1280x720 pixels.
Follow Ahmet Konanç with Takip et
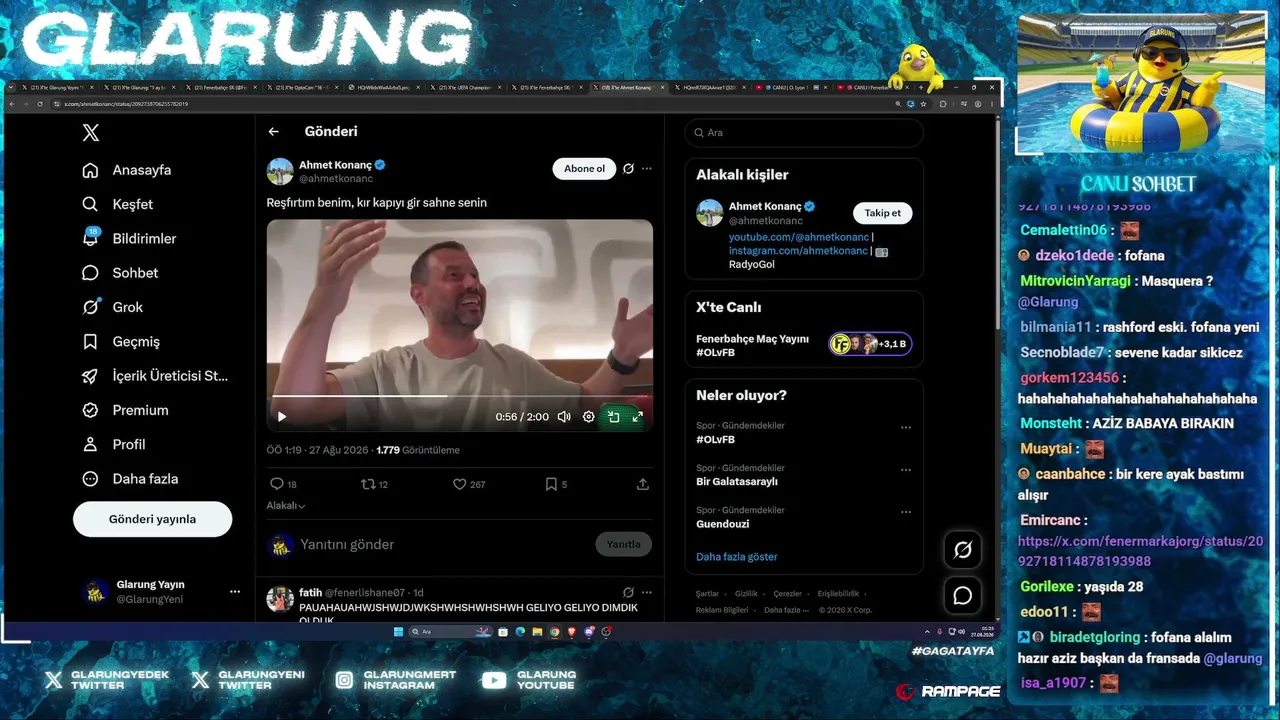pos(883,213)
